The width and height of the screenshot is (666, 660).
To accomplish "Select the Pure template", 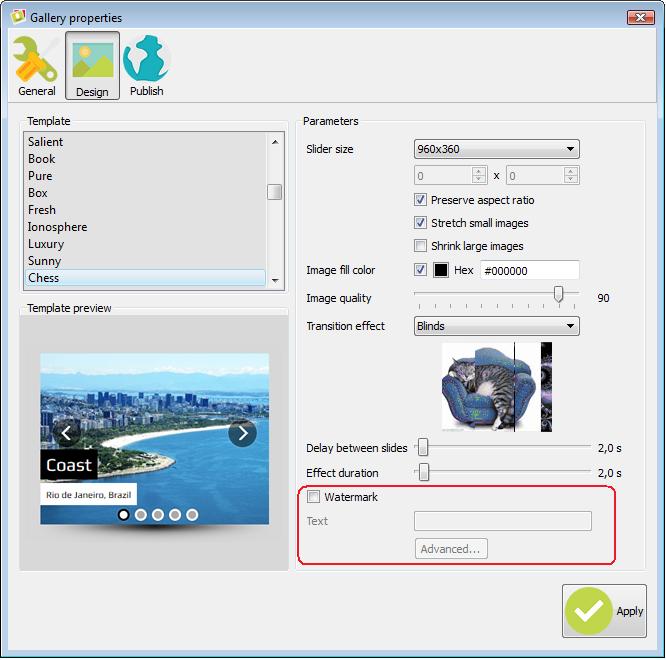I will click(145, 175).
